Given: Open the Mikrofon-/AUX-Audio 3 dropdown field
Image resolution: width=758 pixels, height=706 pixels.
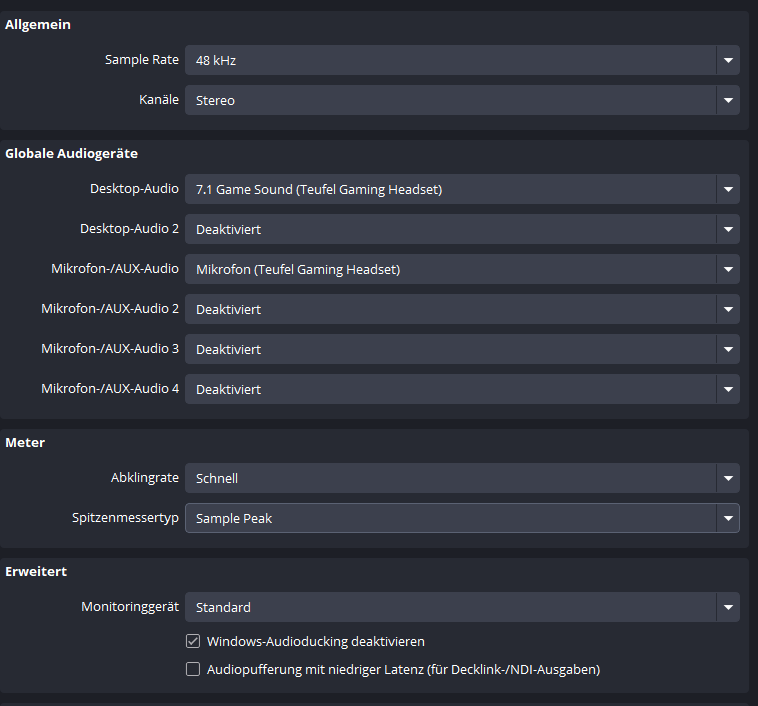Looking at the screenshot, I should (x=450, y=349).
